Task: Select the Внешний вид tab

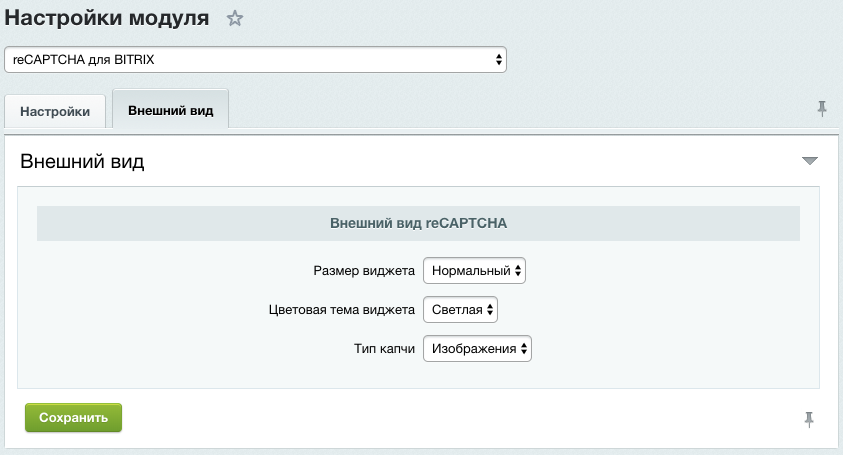Action: coord(170,110)
